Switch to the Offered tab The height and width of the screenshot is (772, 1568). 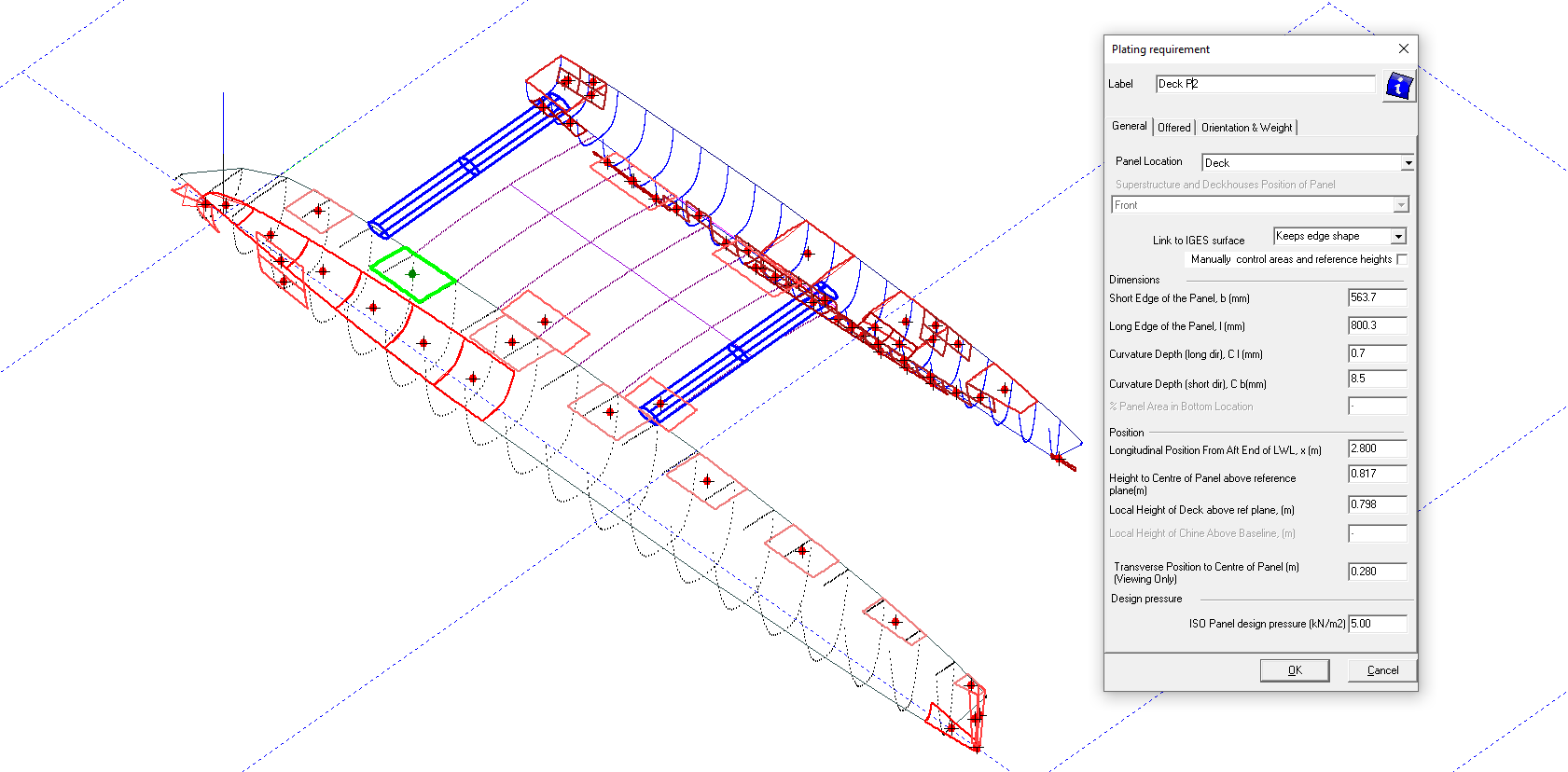pos(1173,128)
